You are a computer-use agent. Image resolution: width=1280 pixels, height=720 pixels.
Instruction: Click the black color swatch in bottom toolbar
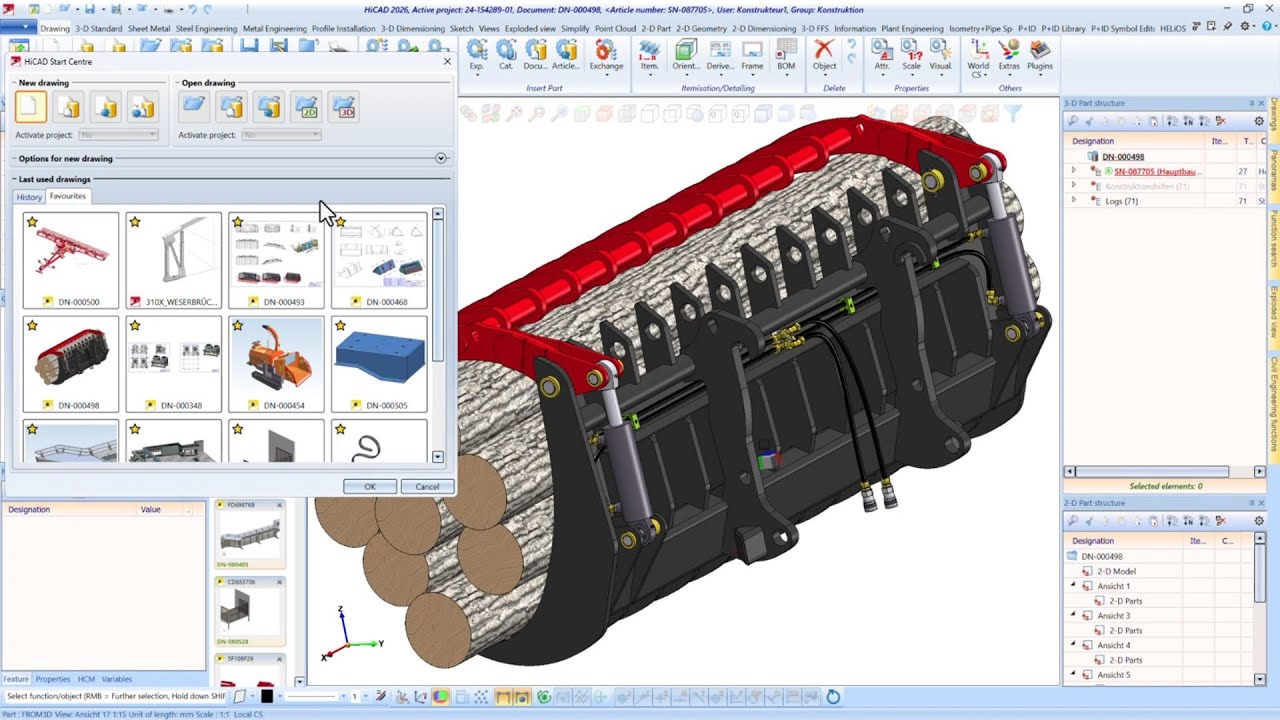(x=267, y=696)
